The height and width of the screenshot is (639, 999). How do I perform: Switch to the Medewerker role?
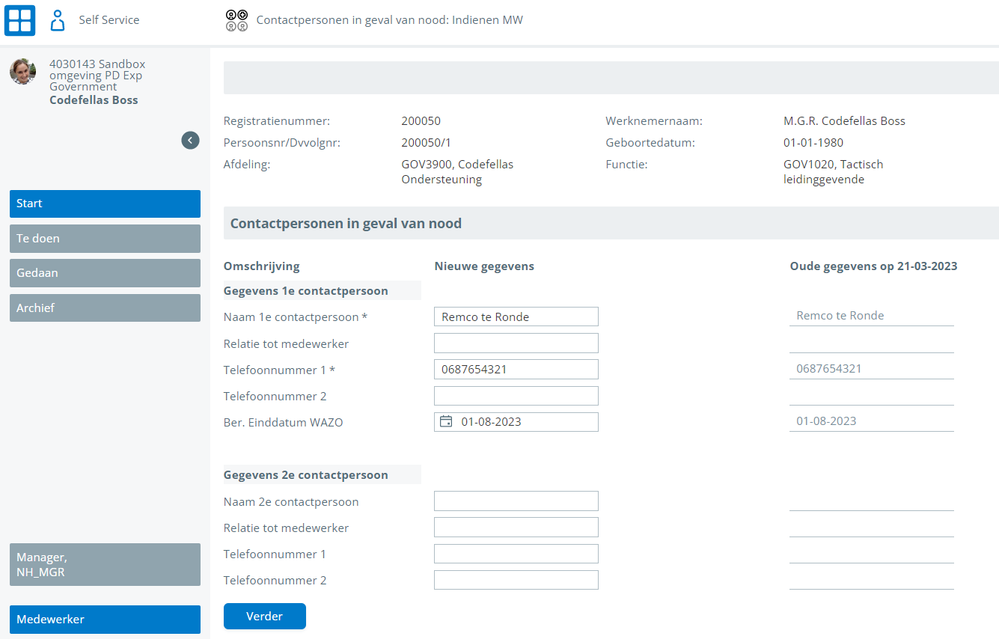tap(105, 619)
